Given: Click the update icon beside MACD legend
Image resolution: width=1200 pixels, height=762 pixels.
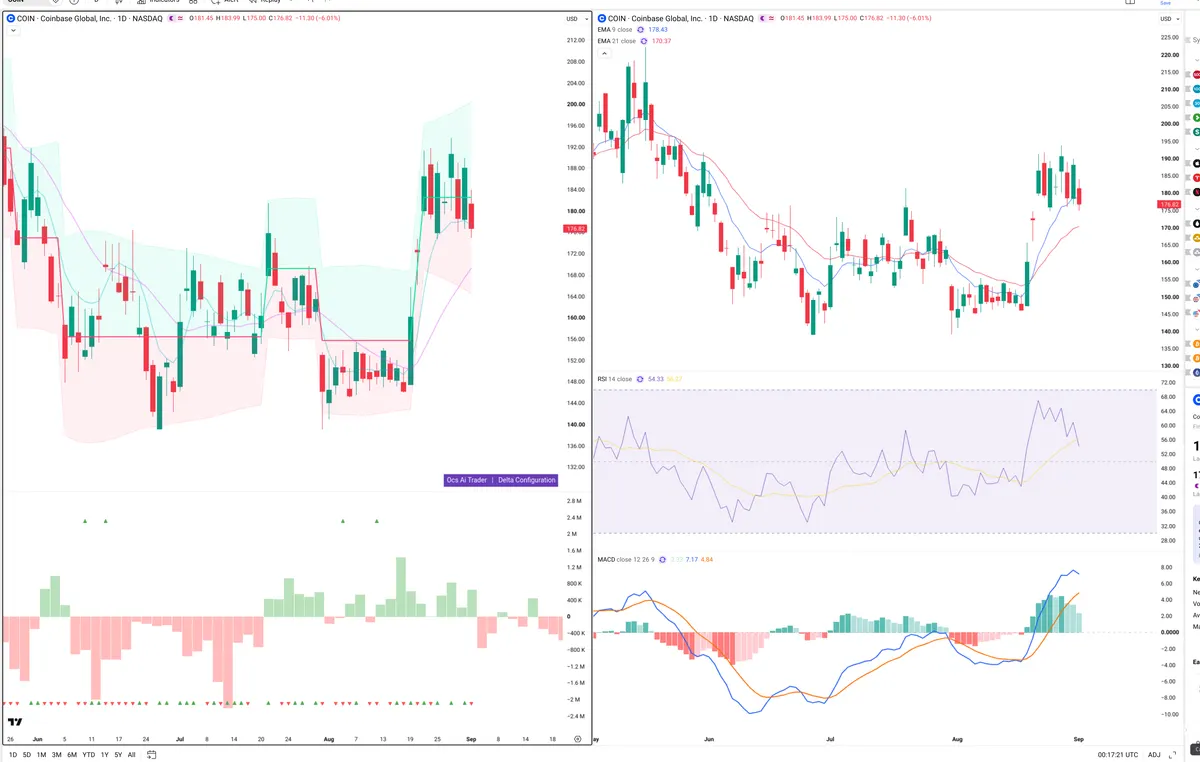Looking at the screenshot, I should tap(661, 558).
